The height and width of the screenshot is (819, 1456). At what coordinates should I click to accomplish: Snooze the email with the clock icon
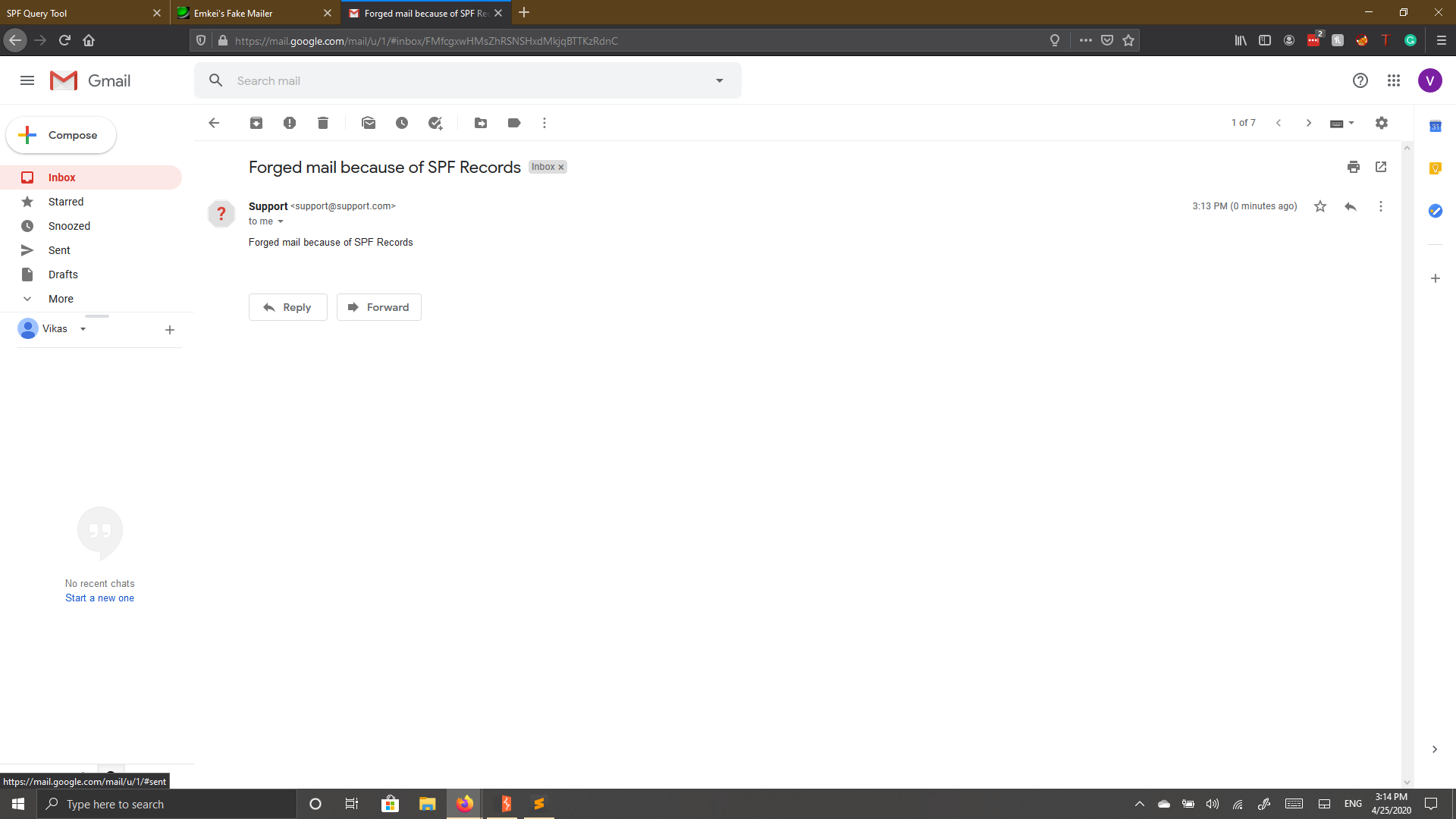coord(402,122)
